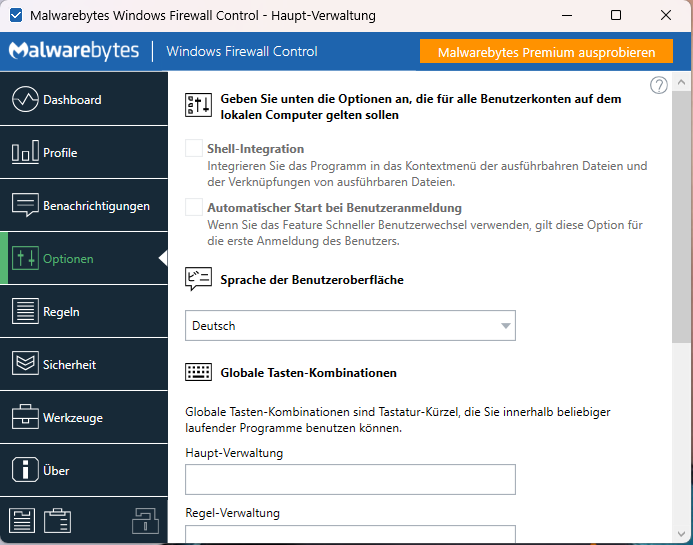This screenshot has height=545, width=693.
Task: Click the Sicherheit shield icon
Action: [25, 363]
